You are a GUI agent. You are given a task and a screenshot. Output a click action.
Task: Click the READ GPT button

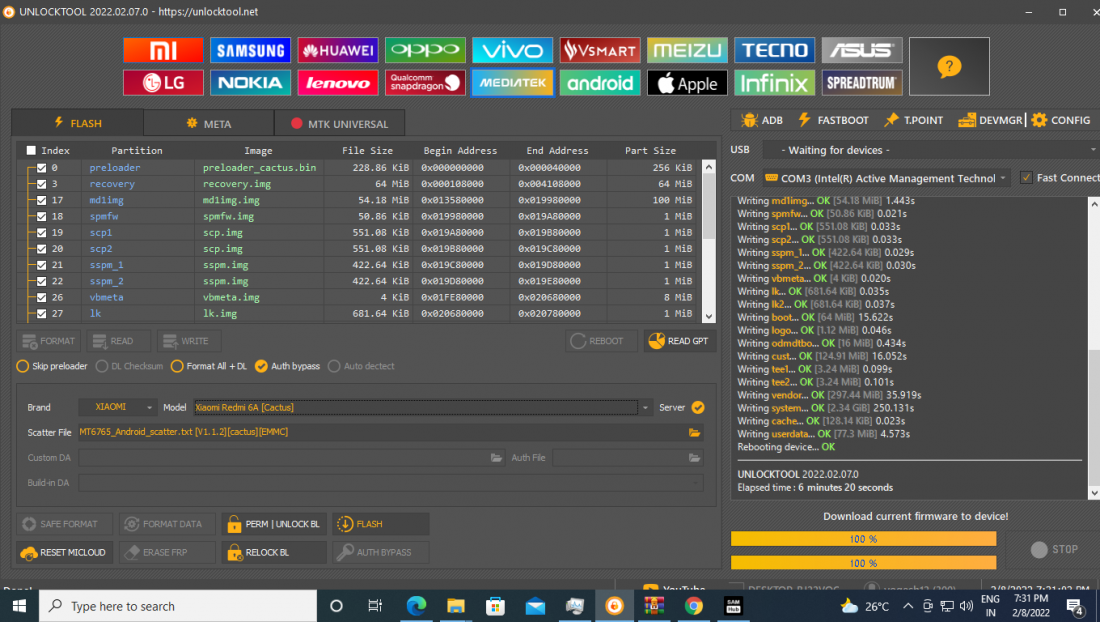pos(679,341)
